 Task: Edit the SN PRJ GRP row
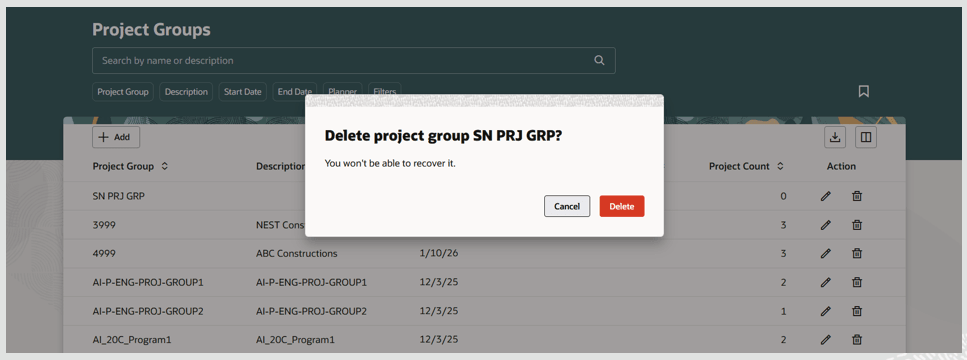point(826,196)
